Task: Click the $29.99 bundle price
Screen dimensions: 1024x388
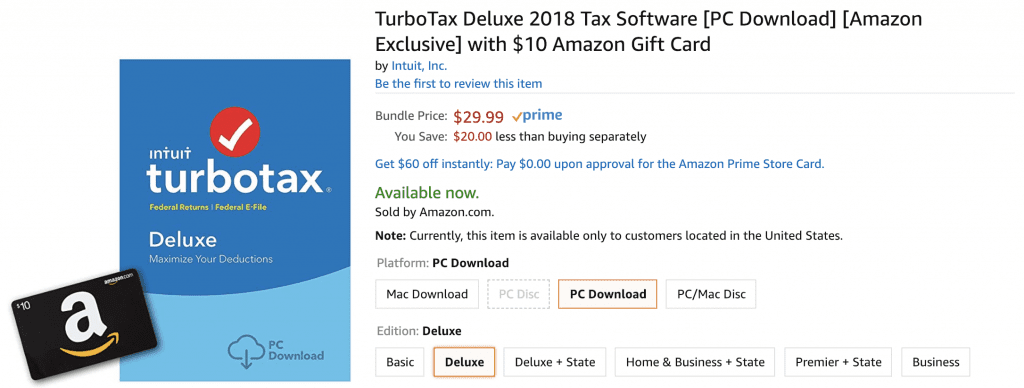Action: 479,117
